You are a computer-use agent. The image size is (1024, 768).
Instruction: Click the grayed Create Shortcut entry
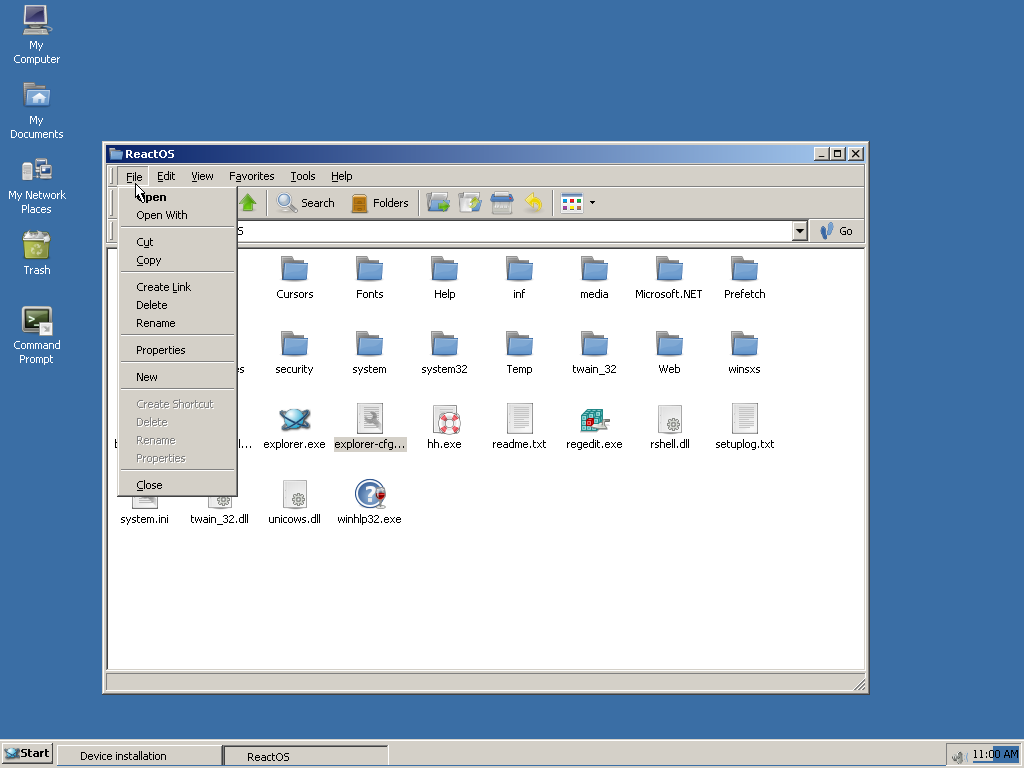point(177,404)
